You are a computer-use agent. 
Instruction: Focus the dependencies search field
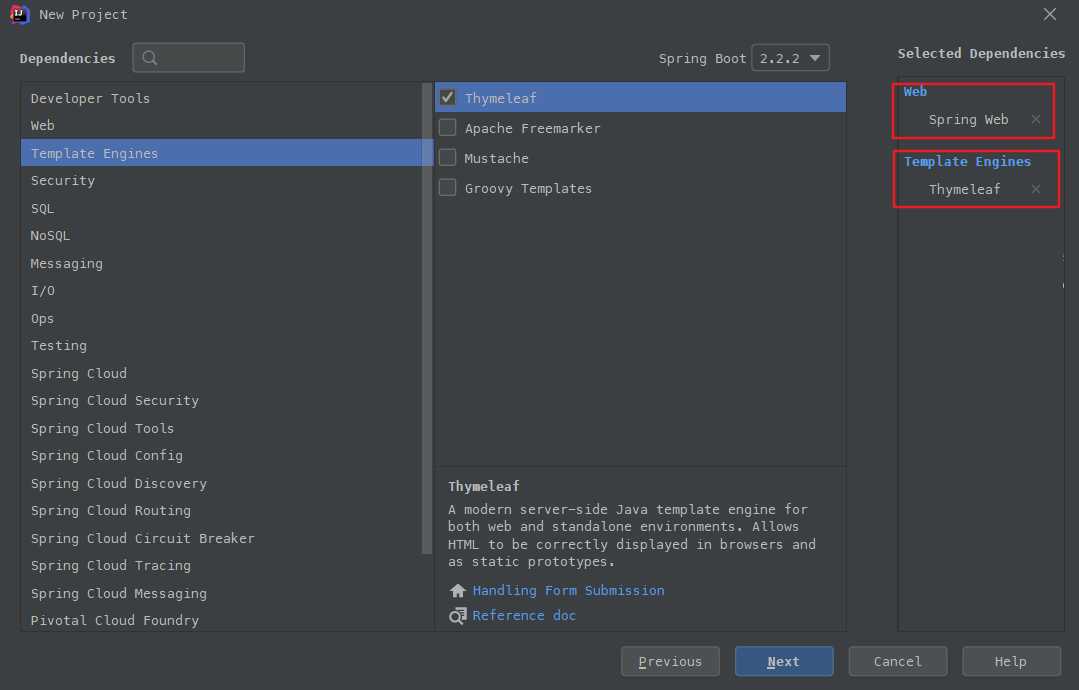[189, 58]
